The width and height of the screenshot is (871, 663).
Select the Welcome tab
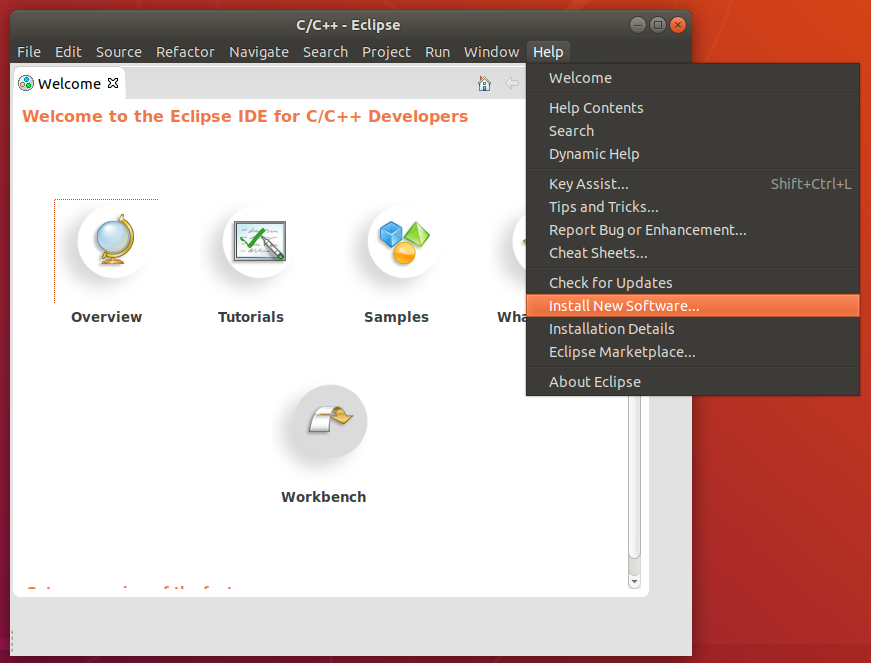pos(69,83)
